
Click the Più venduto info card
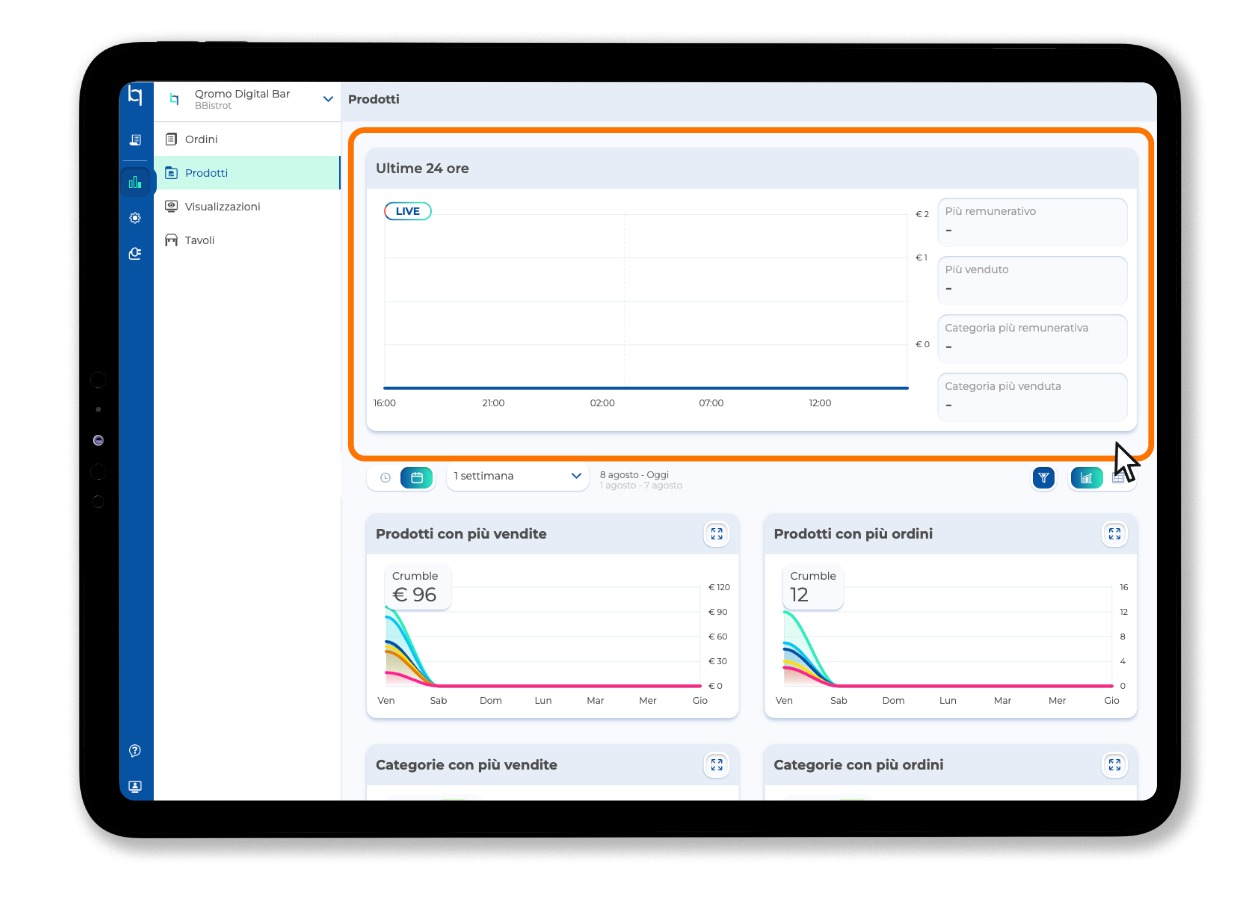pyautogui.click(x=1032, y=280)
